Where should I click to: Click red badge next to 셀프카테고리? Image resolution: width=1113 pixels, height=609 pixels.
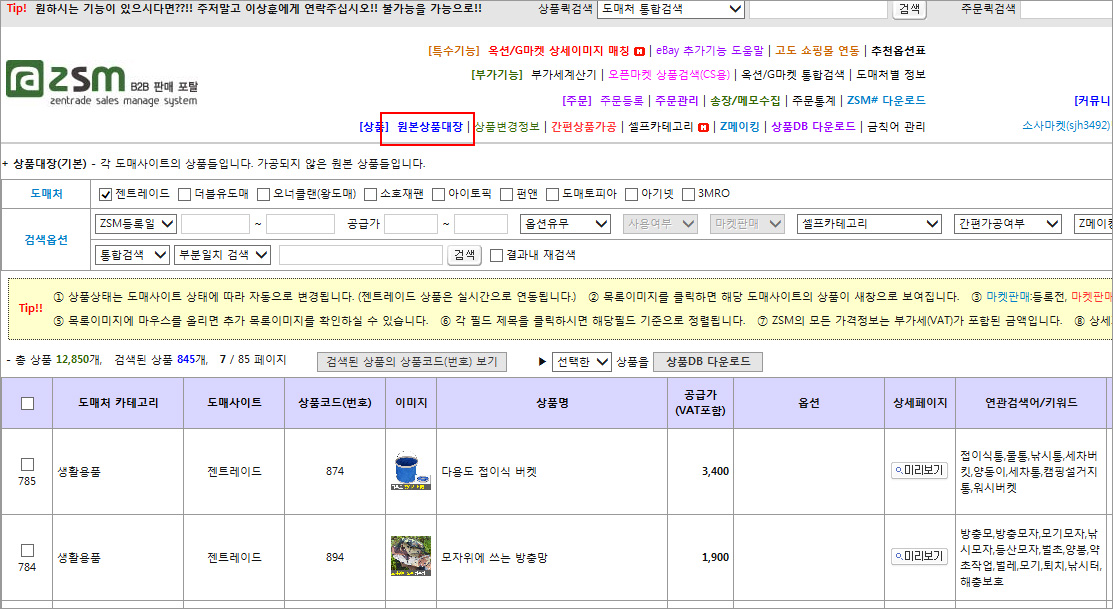(703, 128)
